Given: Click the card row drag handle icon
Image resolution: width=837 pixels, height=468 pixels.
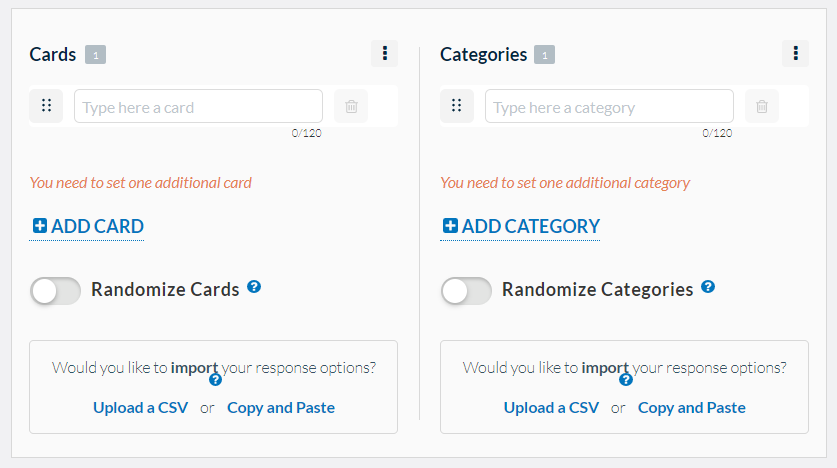Looking at the screenshot, I should [x=46, y=106].
